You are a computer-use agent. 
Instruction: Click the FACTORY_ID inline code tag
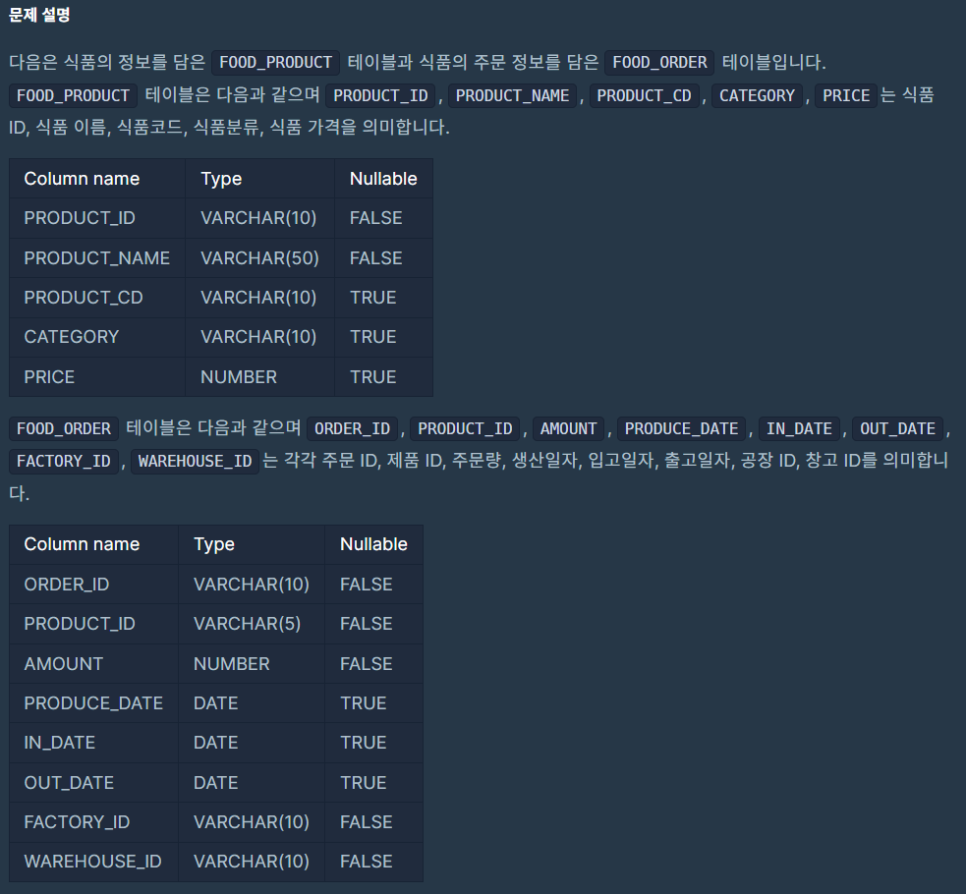coord(63,461)
